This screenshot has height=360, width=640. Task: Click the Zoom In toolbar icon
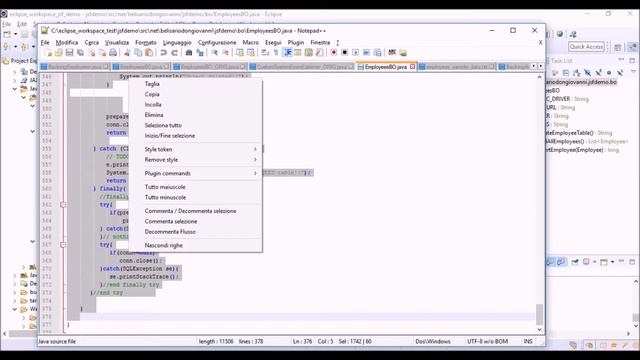point(215,53)
